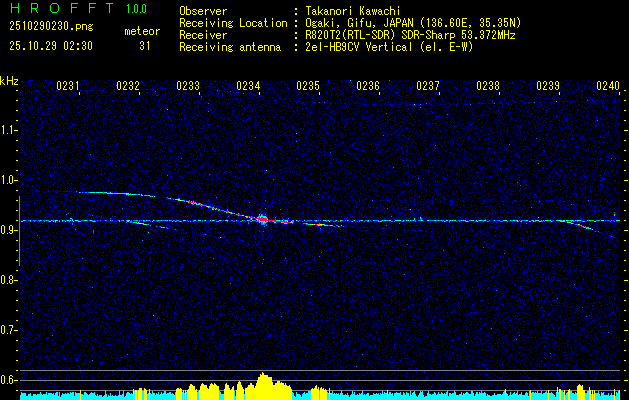Click the meteor label
Image resolution: width=629 pixels, height=400 pixels.
pyautogui.click(x=142, y=31)
